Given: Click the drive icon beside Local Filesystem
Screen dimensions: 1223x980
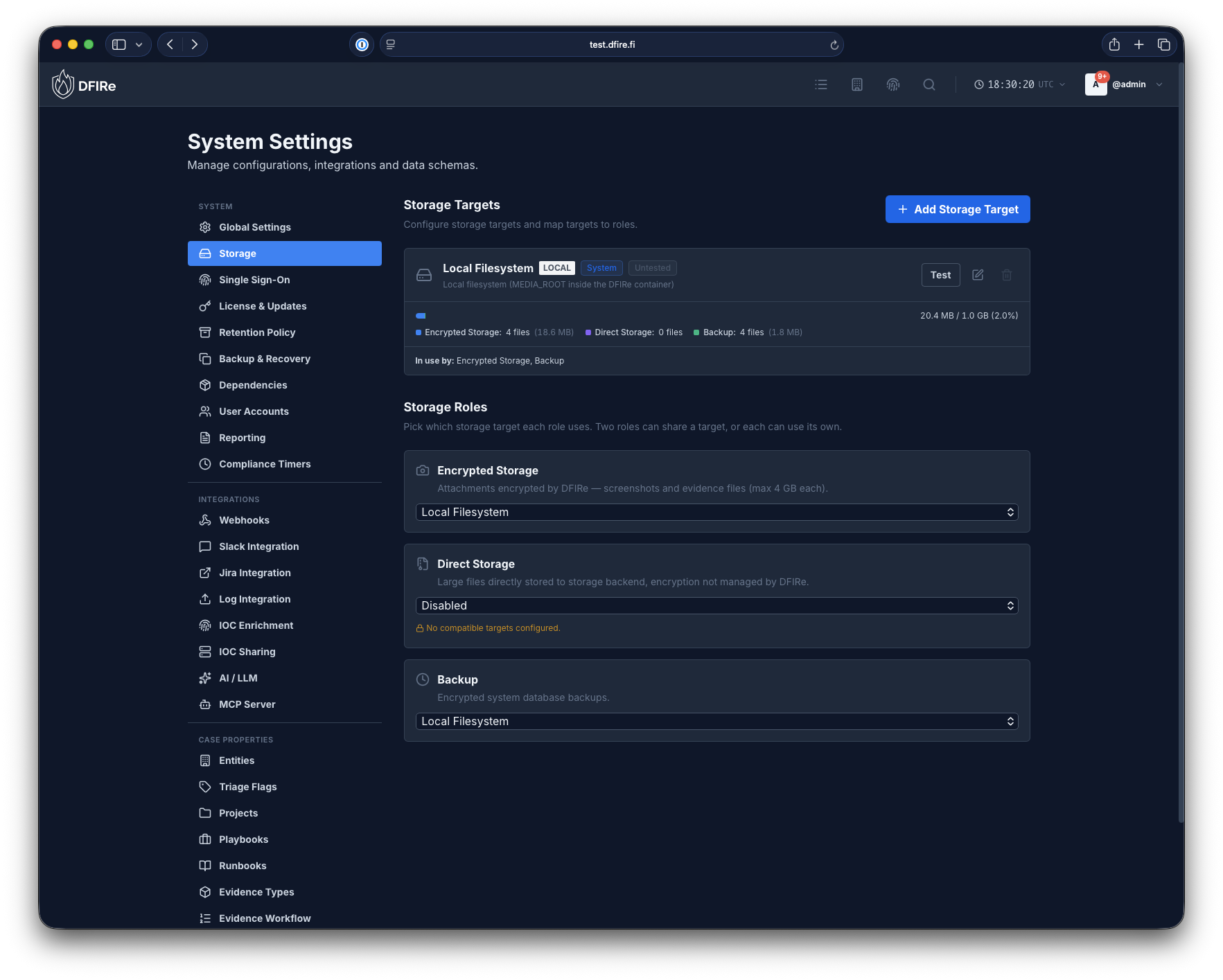Looking at the screenshot, I should click(424, 275).
